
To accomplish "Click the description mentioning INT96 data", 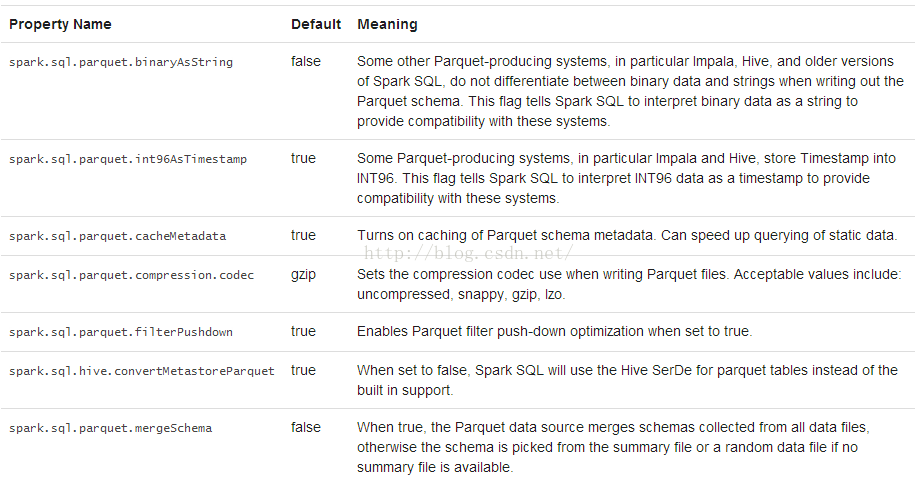I will coord(626,178).
